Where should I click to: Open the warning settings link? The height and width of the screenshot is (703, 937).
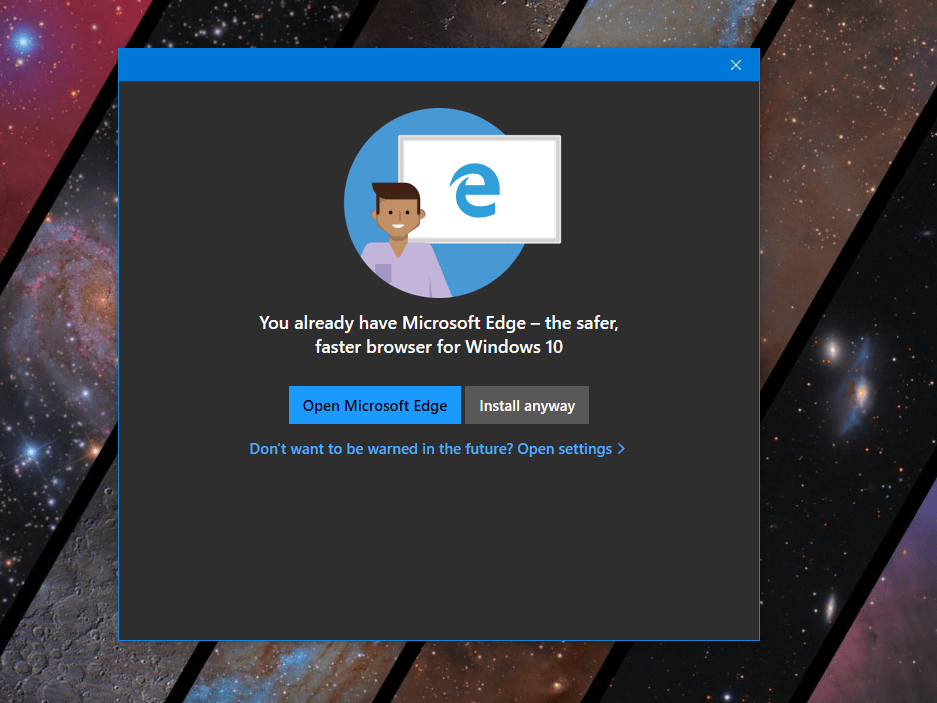click(x=431, y=449)
